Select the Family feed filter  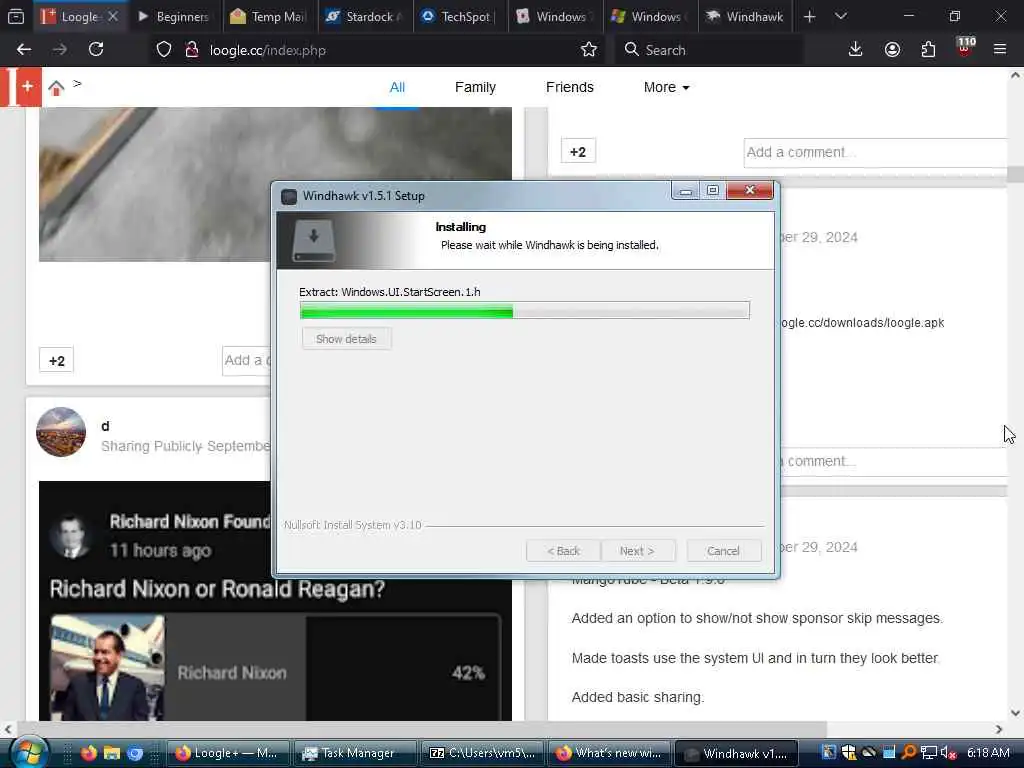[475, 88]
